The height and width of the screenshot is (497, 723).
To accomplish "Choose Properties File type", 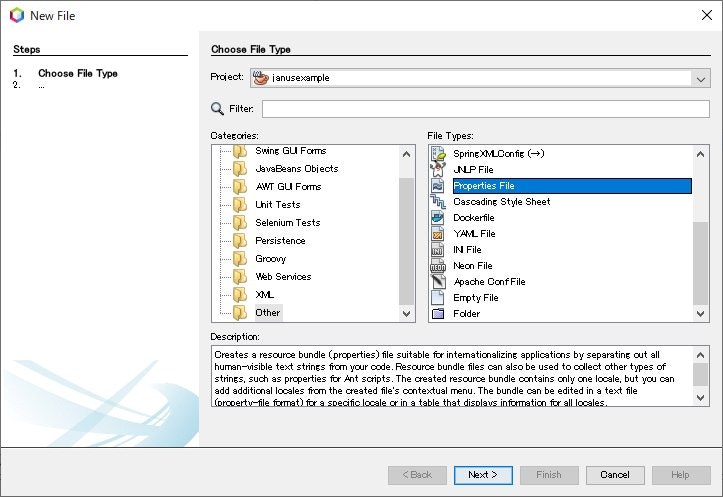I will coord(572,186).
